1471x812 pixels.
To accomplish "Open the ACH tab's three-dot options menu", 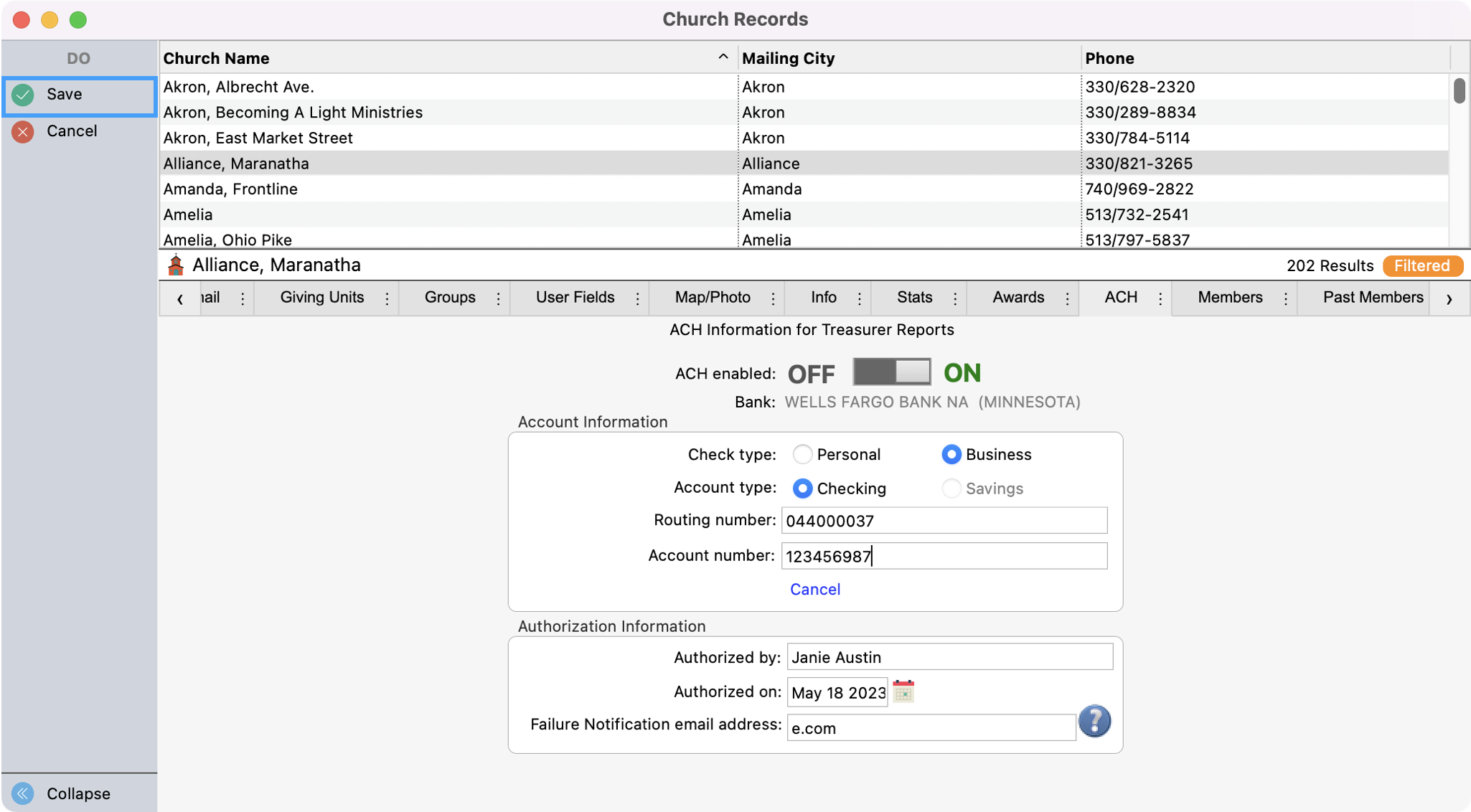I will (1160, 298).
